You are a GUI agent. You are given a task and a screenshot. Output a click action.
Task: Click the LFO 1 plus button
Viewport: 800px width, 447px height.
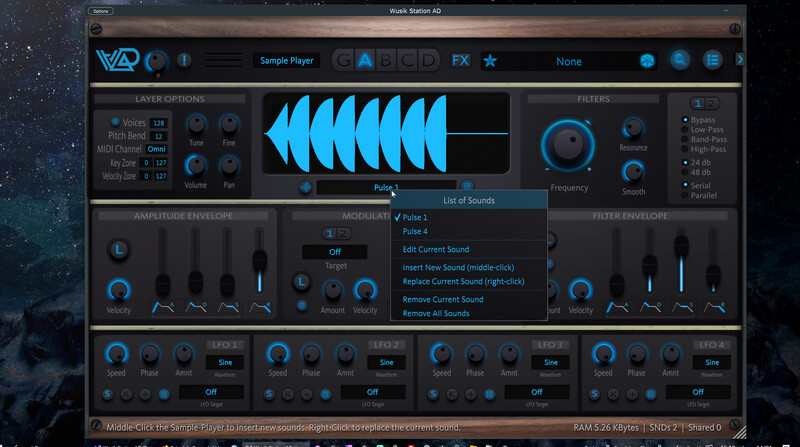coord(145,394)
